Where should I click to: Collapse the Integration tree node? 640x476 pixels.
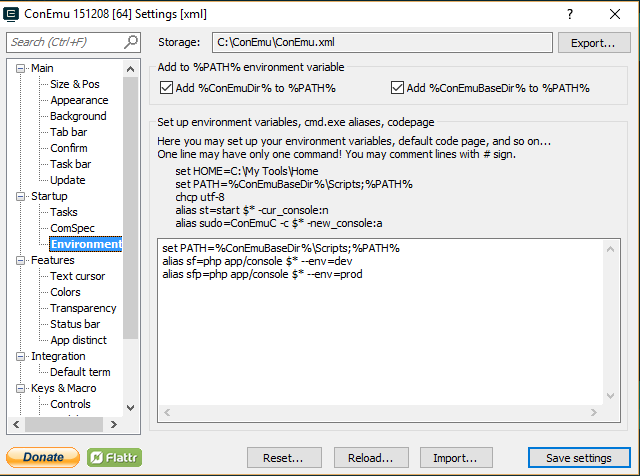pyautogui.click(x=20, y=356)
